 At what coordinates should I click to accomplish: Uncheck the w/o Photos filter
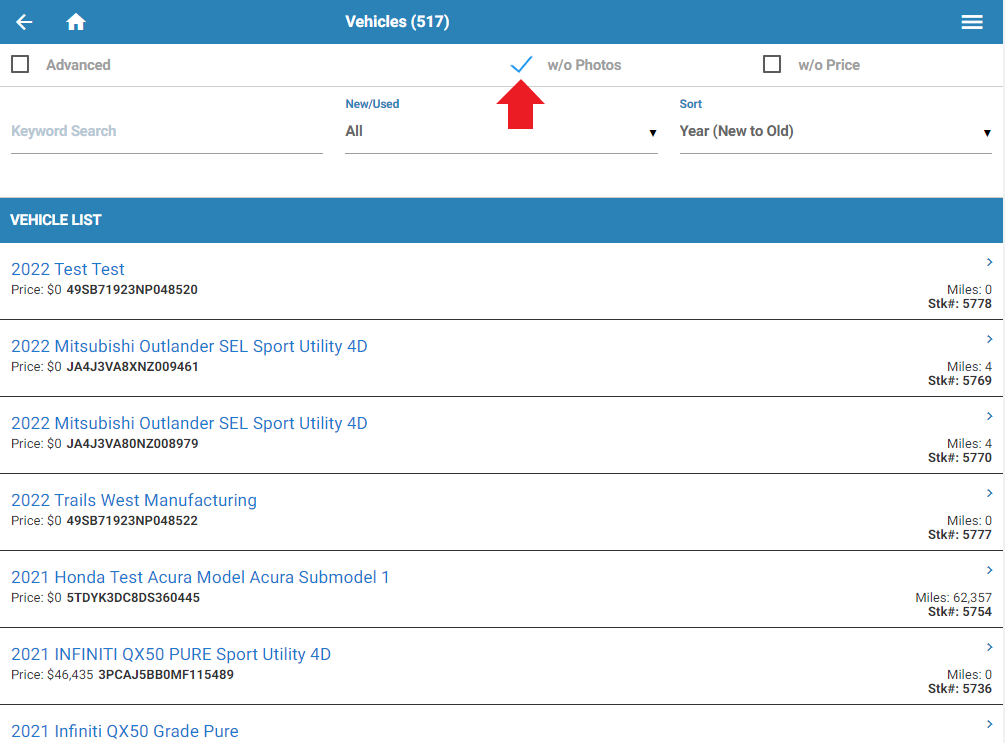pos(521,64)
